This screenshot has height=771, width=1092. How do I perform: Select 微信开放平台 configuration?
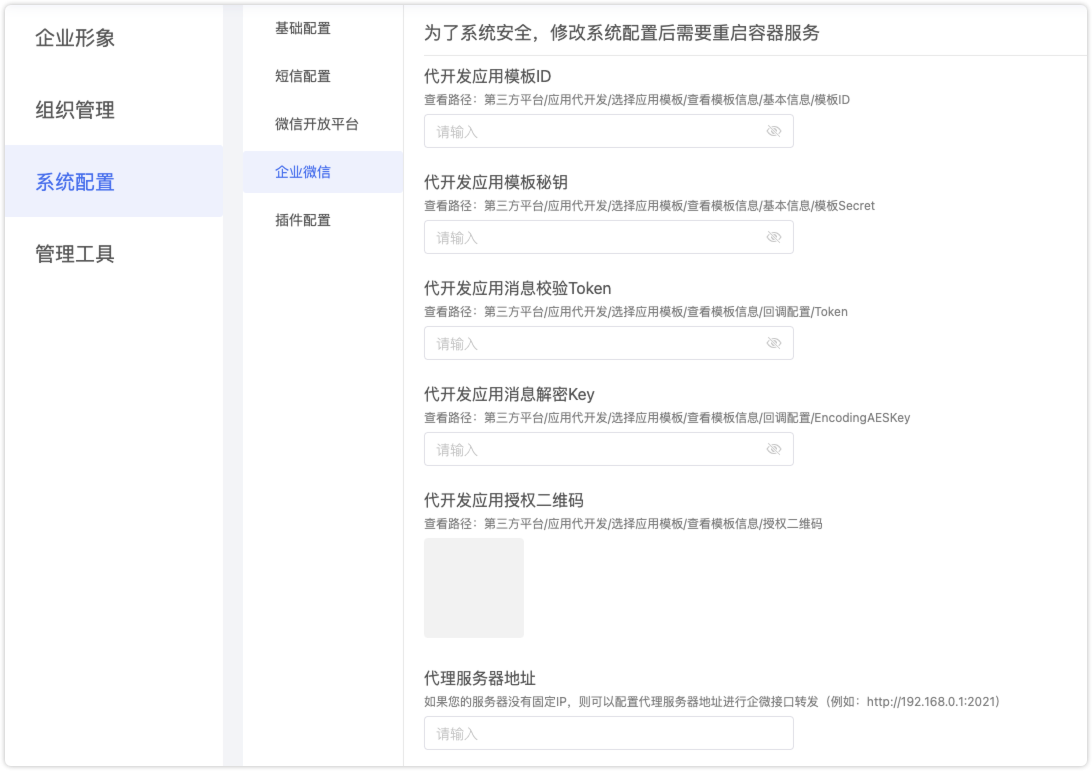pyautogui.click(x=317, y=124)
